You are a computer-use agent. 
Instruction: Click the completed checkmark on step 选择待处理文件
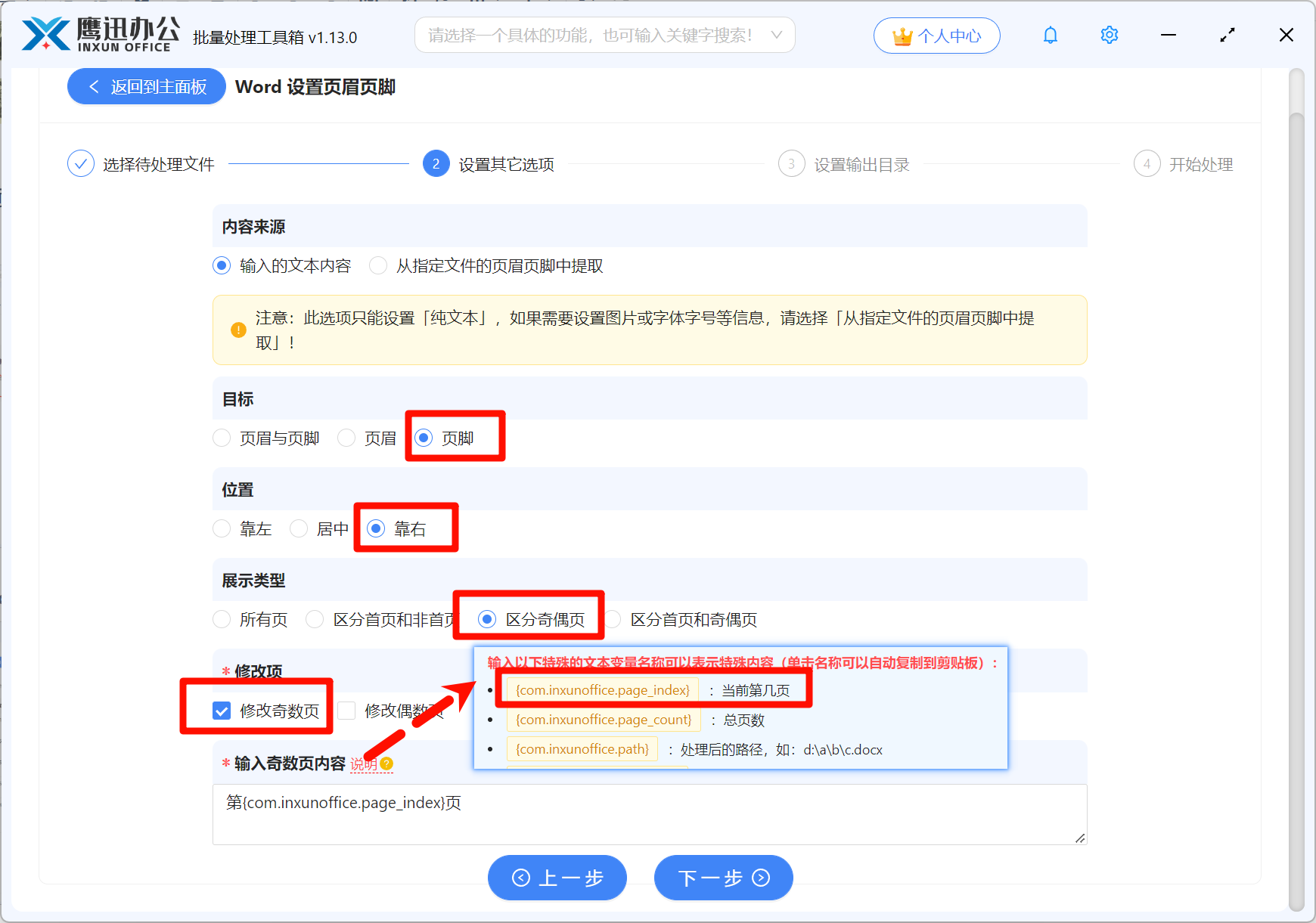pos(81,163)
